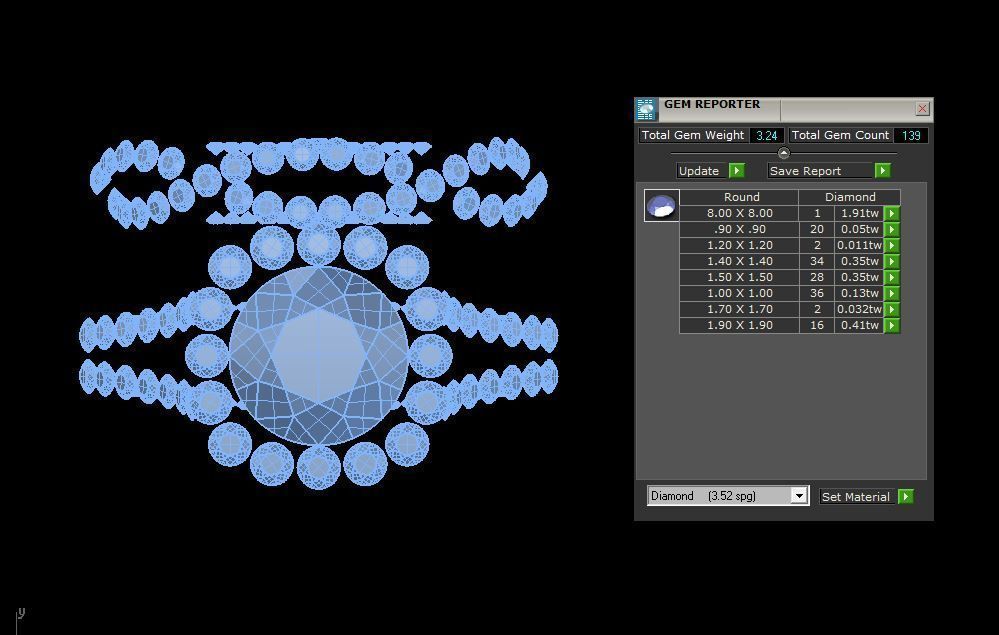This screenshot has width=999, height=635.
Task: Click green arrow for 1.90 X 1.90 row
Action: click(x=892, y=325)
